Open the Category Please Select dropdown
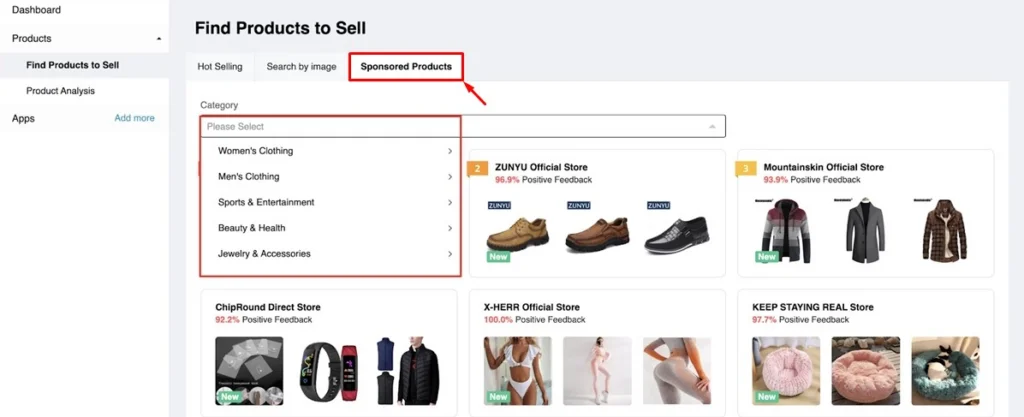 462,127
